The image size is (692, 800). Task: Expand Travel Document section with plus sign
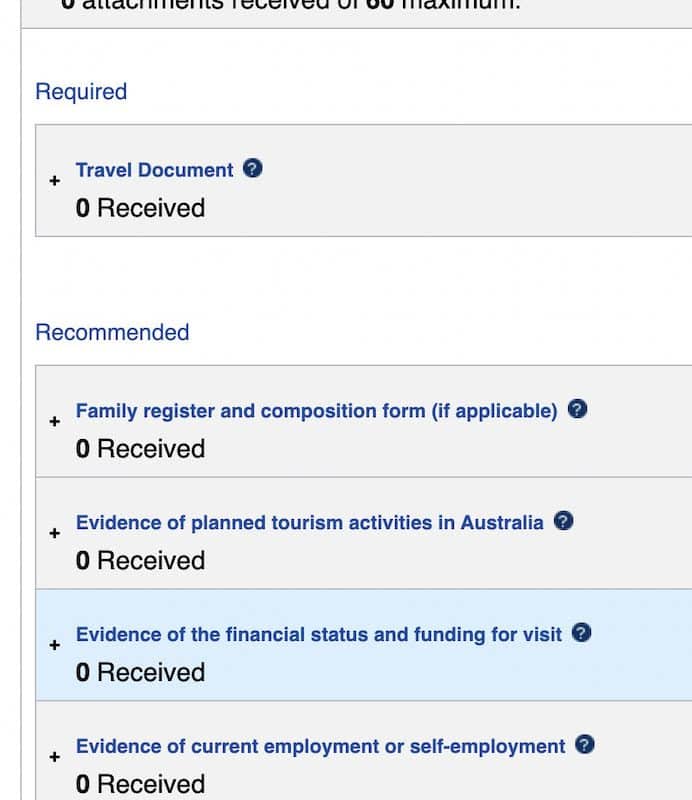pos(54,182)
